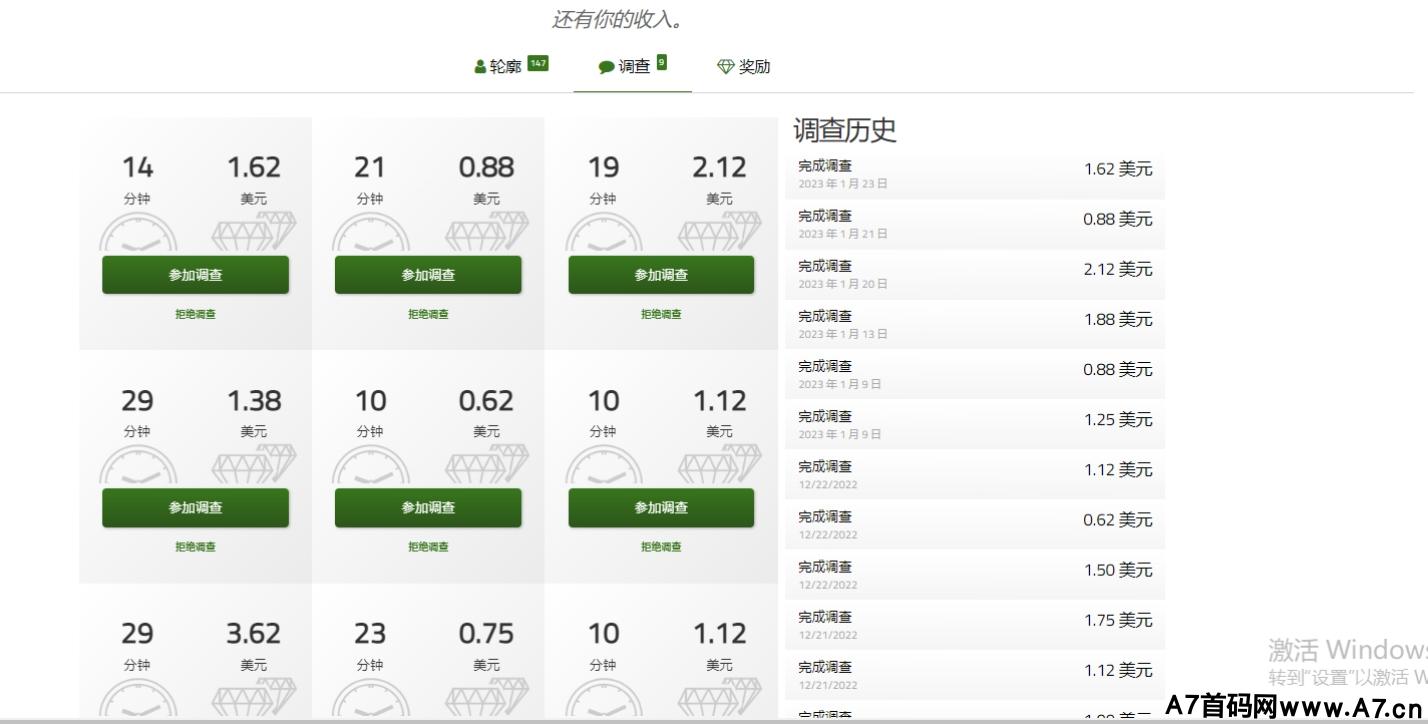This screenshot has height=724, width=1428.
Task: Click 拒绝调查 under the 0.62 美元 survey
Action: pyautogui.click(x=428, y=547)
